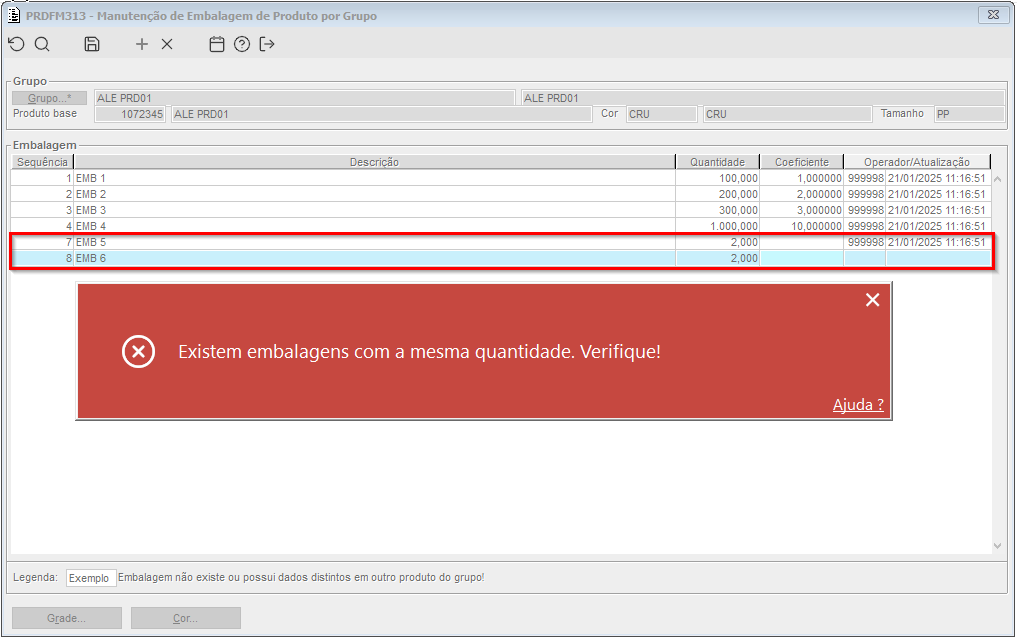Image resolution: width=1017 pixels, height=638 pixels.
Task: Click the PRDFM313 document icon in title bar
Action: 14,15
